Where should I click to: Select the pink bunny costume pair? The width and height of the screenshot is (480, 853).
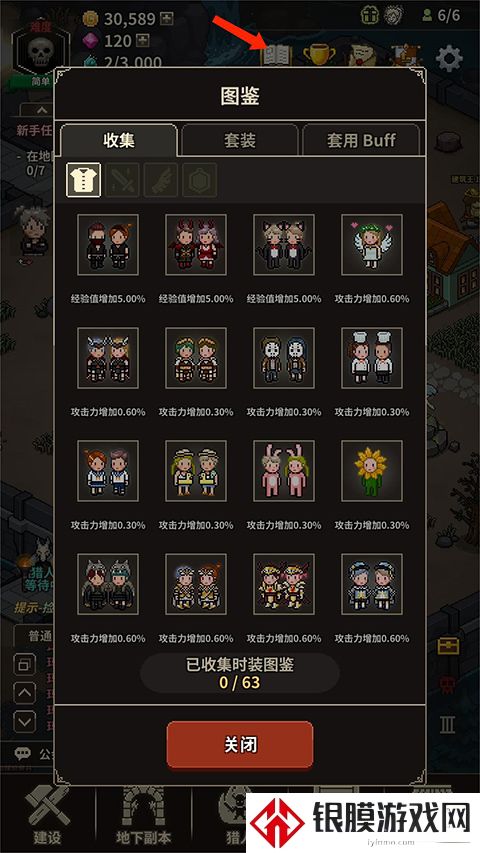(x=284, y=471)
